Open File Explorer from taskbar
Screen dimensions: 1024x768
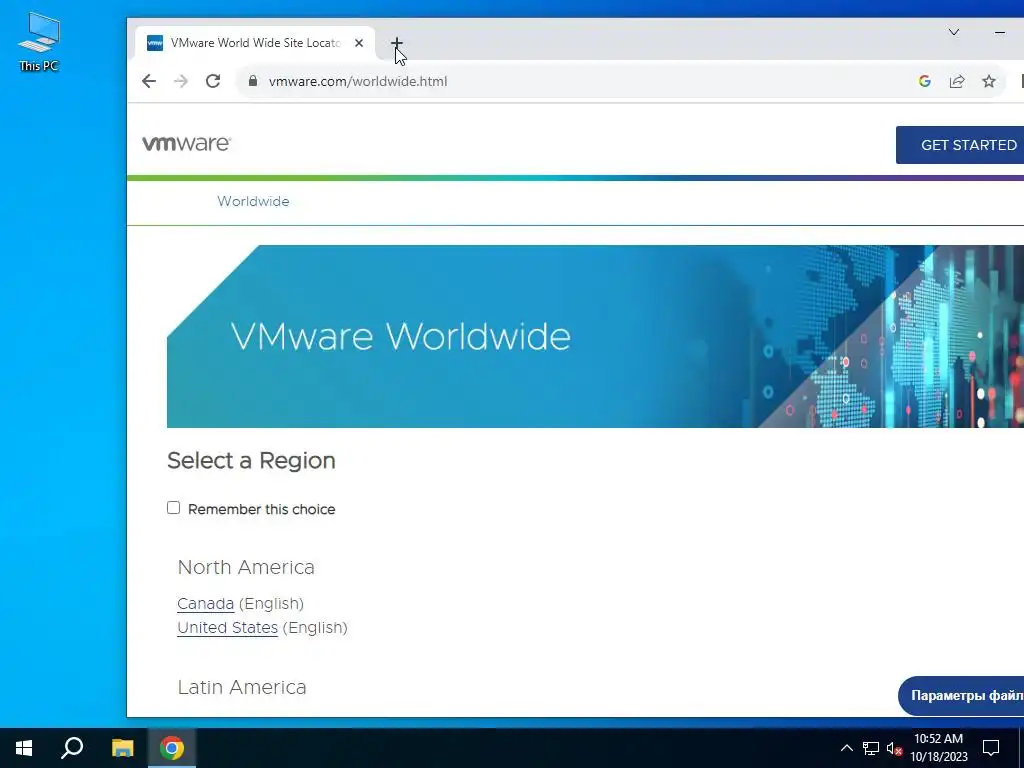tap(122, 748)
